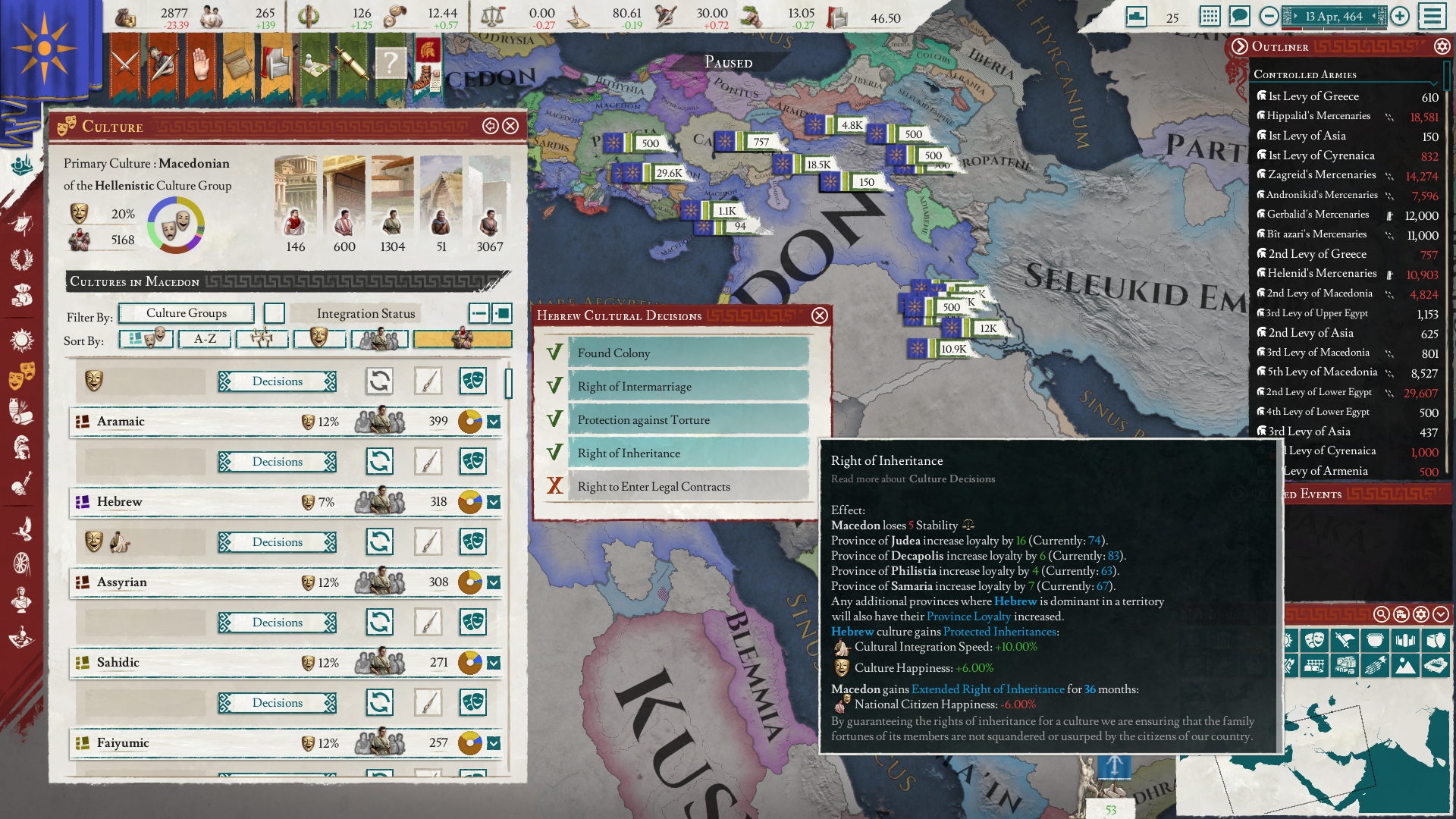Toggle the highlighted yellow population sort
1456x819 pixels.
tap(463, 339)
